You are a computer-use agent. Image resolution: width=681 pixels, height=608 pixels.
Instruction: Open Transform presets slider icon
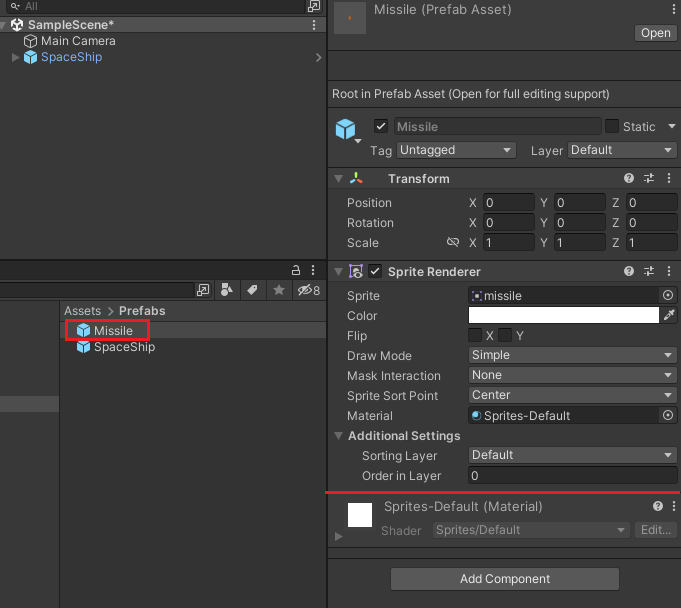click(x=649, y=178)
